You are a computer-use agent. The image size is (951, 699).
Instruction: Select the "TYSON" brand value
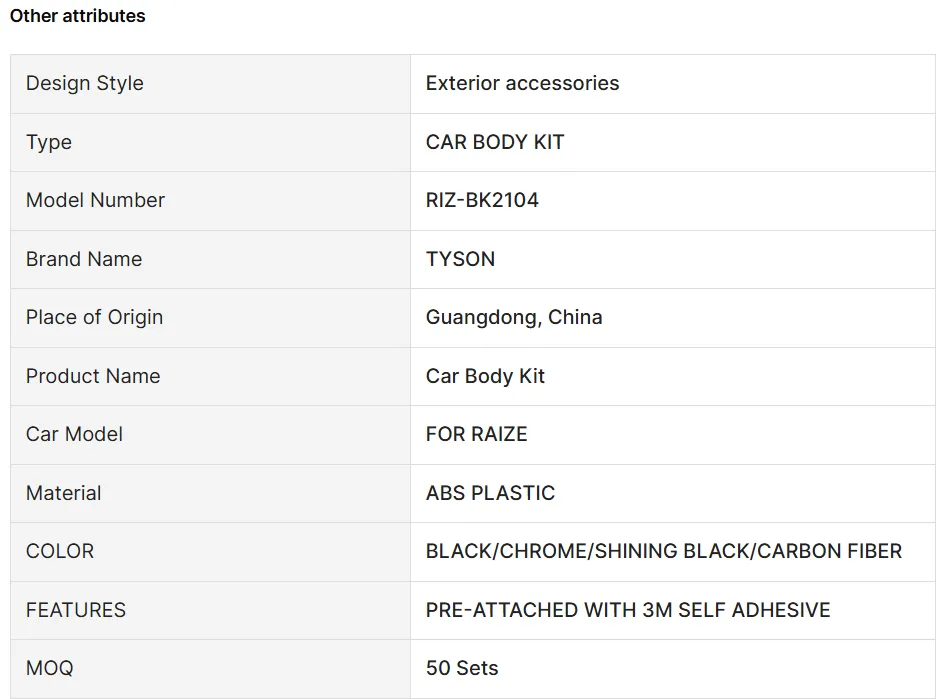click(460, 259)
